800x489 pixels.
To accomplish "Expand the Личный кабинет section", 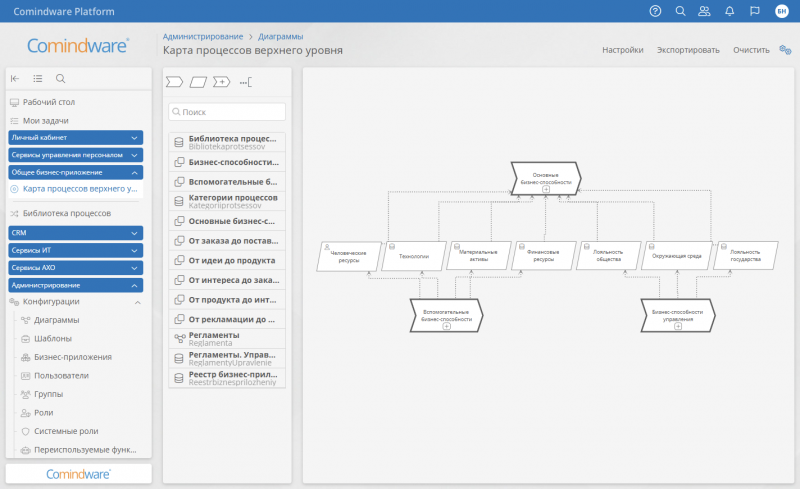I will (x=134, y=137).
